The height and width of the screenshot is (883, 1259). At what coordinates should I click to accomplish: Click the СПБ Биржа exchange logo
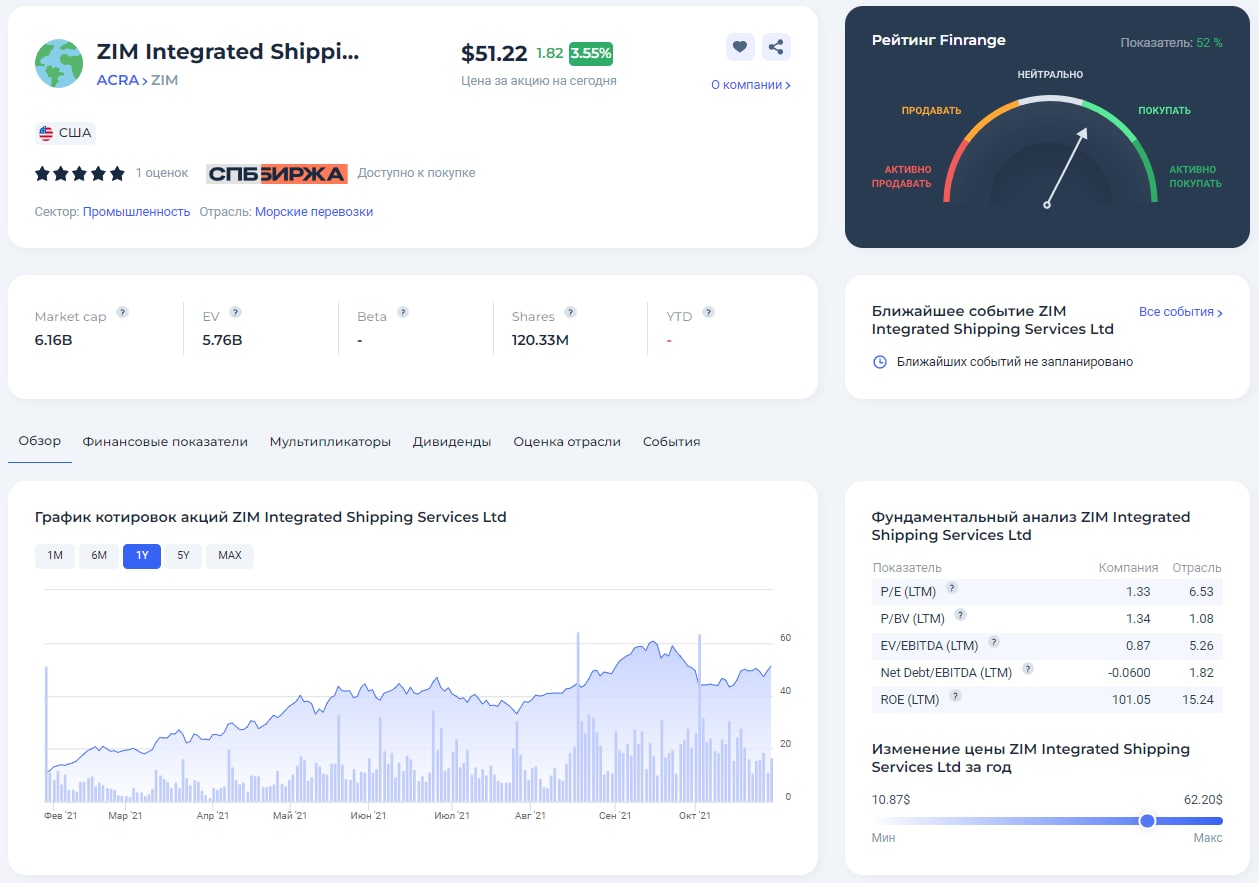[277, 174]
